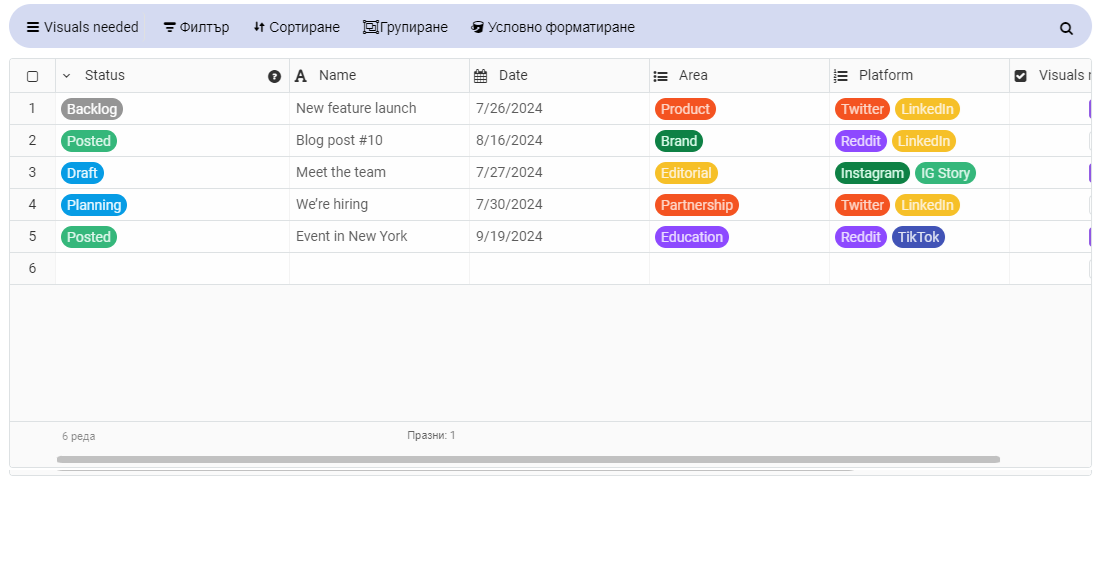
Task: Click the Brand area tag
Action: (x=679, y=141)
